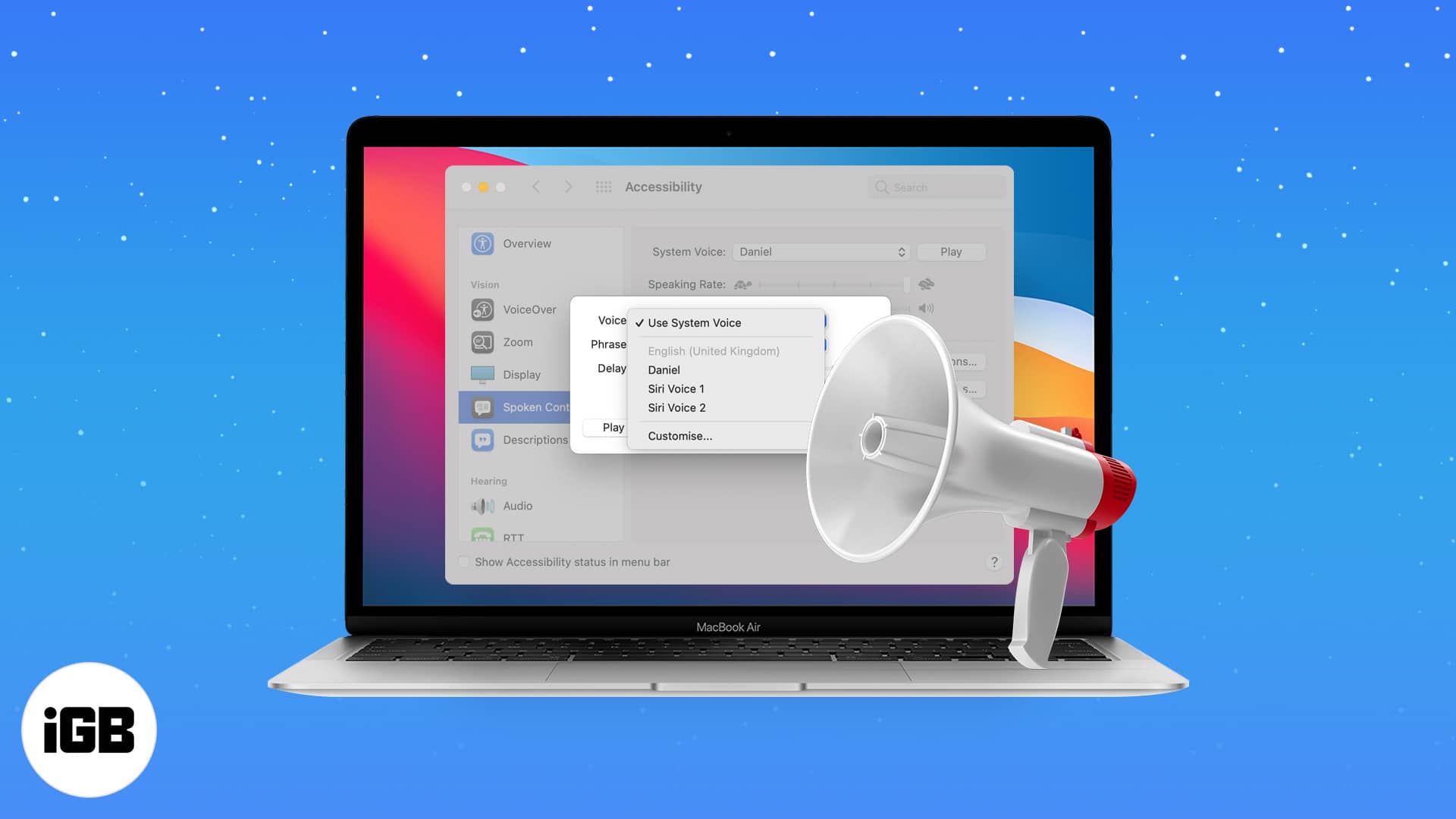This screenshot has height=819, width=1456.
Task: Click the Overview icon in sidebar
Action: (482, 243)
